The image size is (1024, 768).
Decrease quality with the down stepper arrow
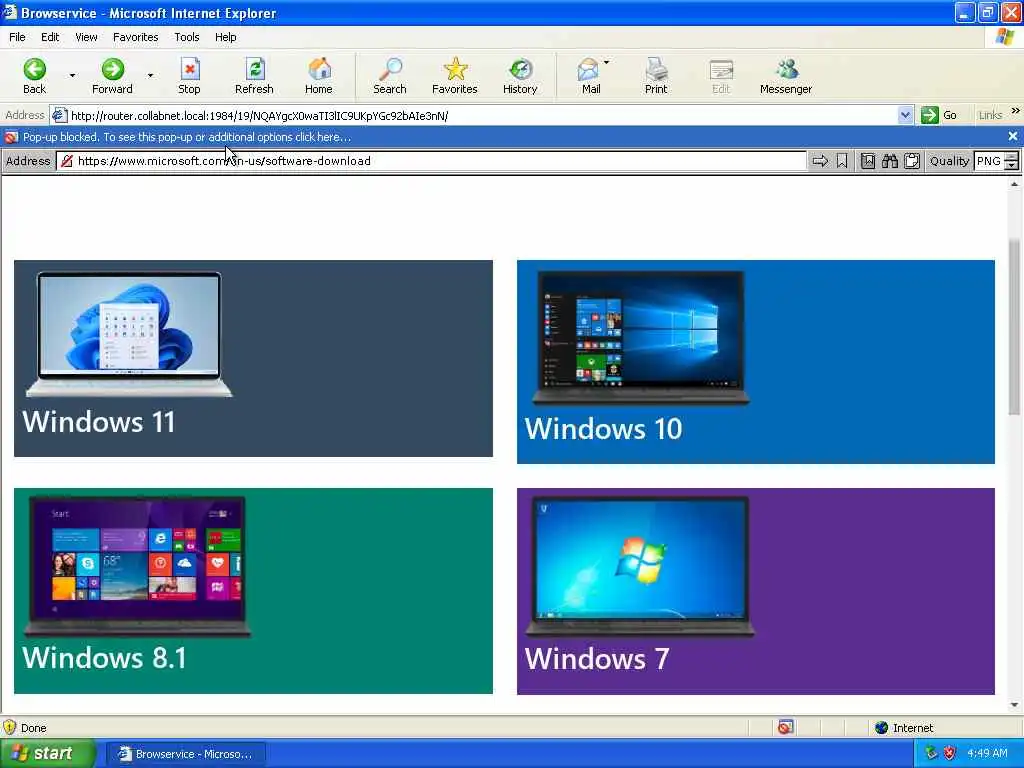1012,166
